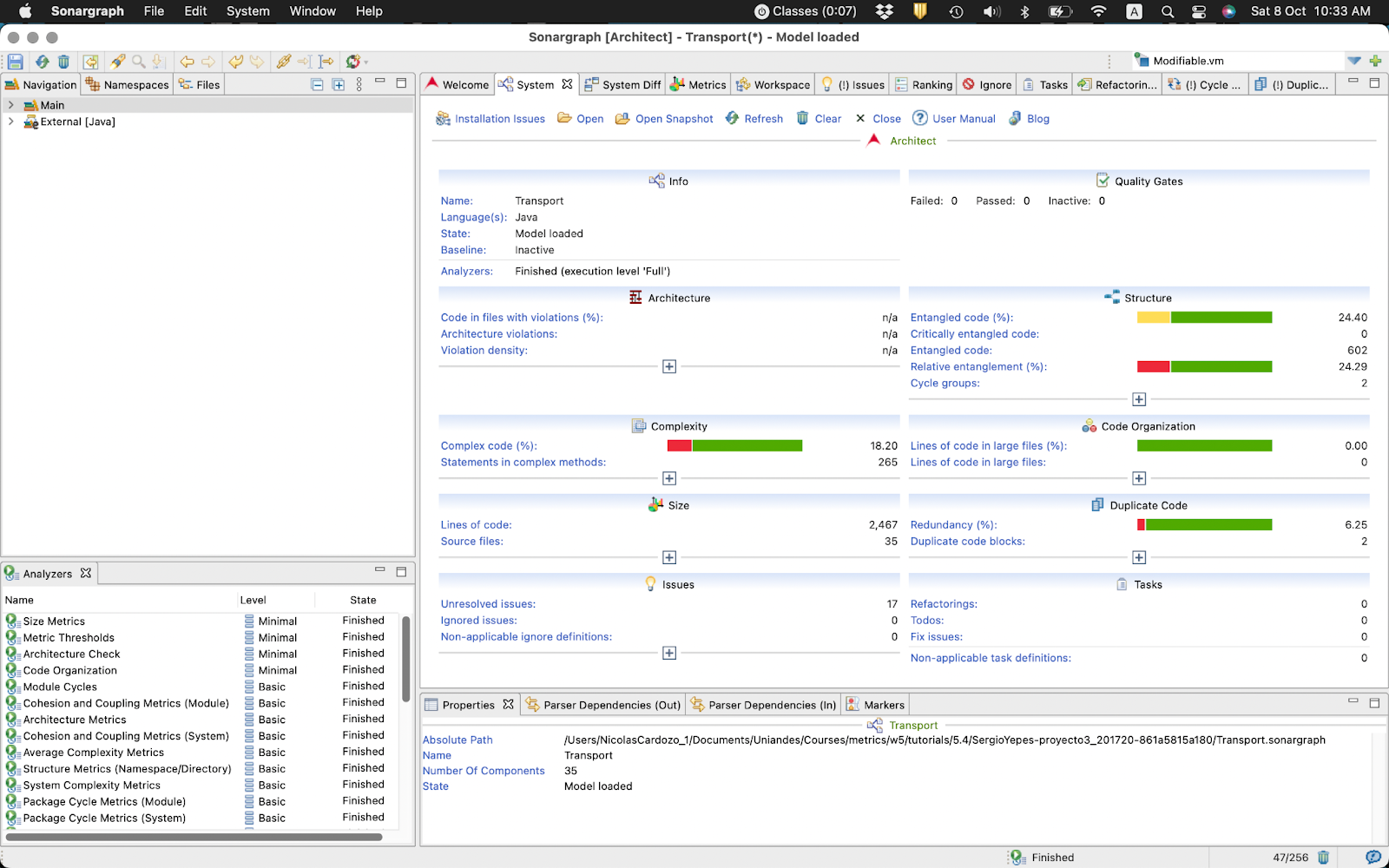Click the yellow forward arrow toolbar icon
This screenshot has height=868, width=1389.
click(x=208, y=62)
